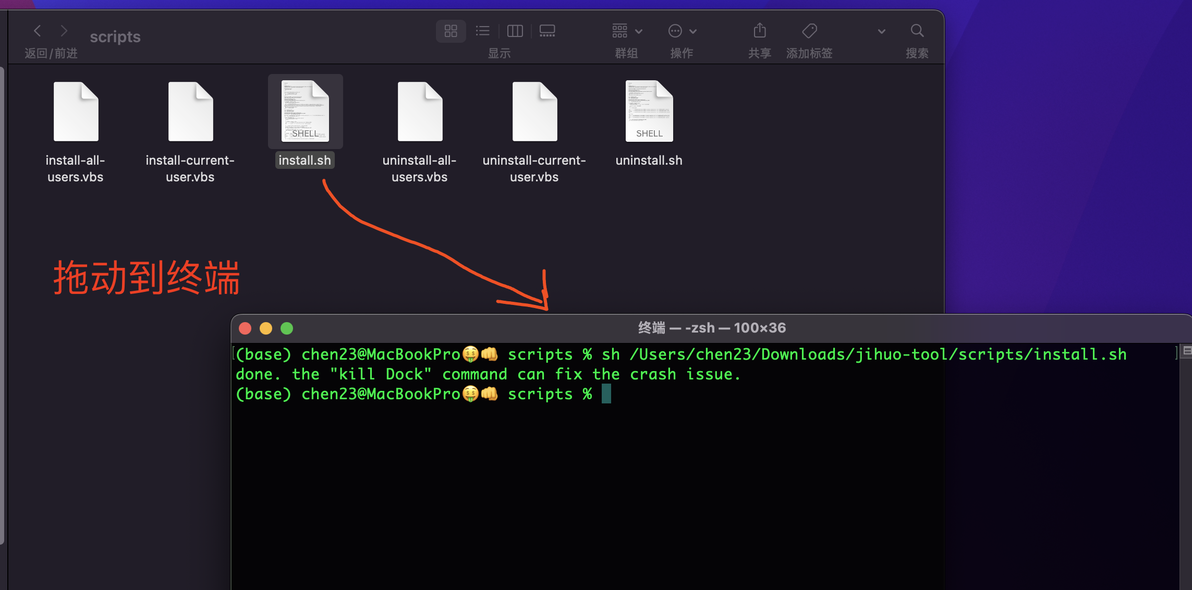Screen dimensions: 1192x590
Task: Click the Terminal scrollbar top marker
Action: [x=1187, y=351]
